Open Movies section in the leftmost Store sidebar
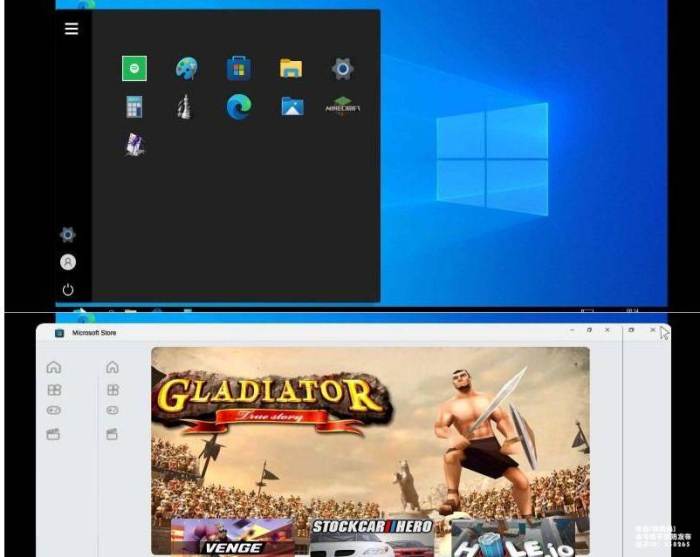Screen dimensions: 700x557 pos(53,434)
